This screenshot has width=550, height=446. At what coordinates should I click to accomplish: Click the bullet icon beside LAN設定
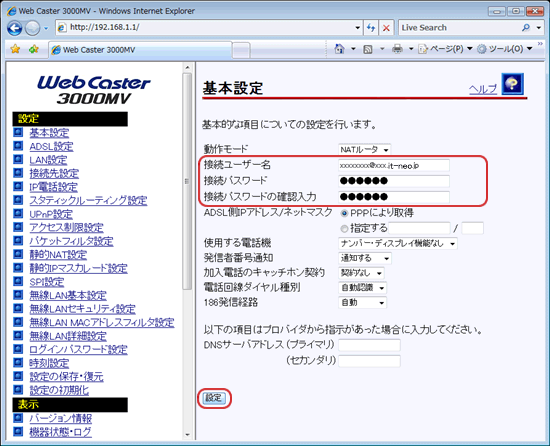tap(18, 160)
